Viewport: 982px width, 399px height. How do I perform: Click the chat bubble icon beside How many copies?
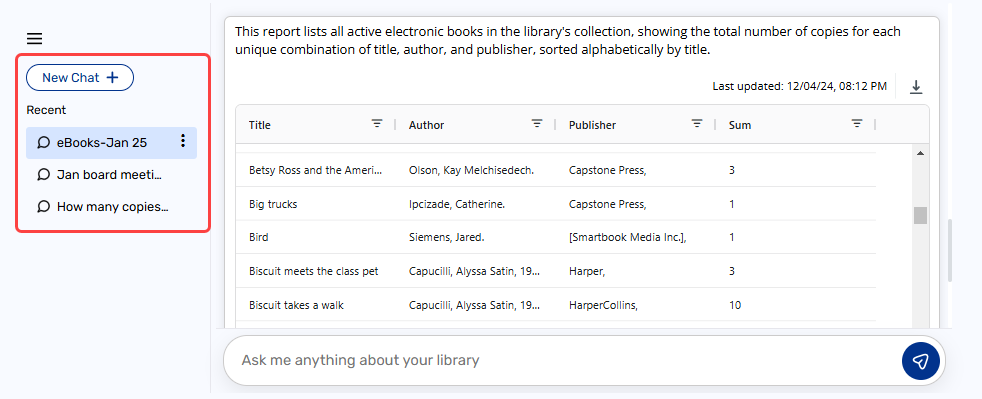[x=43, y=206]
